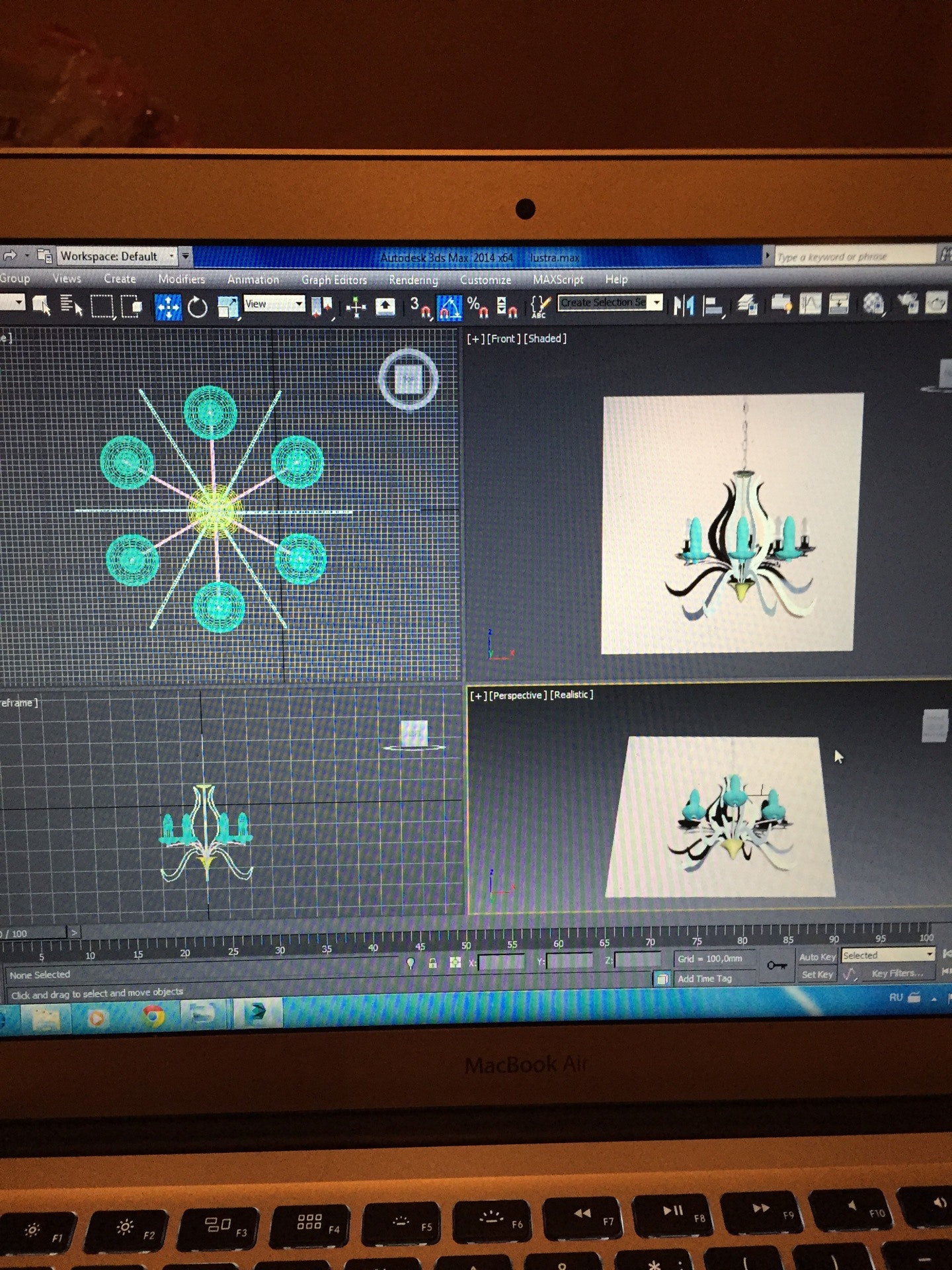The image size is (952, 1270).
Task: Expand Quick Access toolbar customize arrow
Action: (186, 255)
